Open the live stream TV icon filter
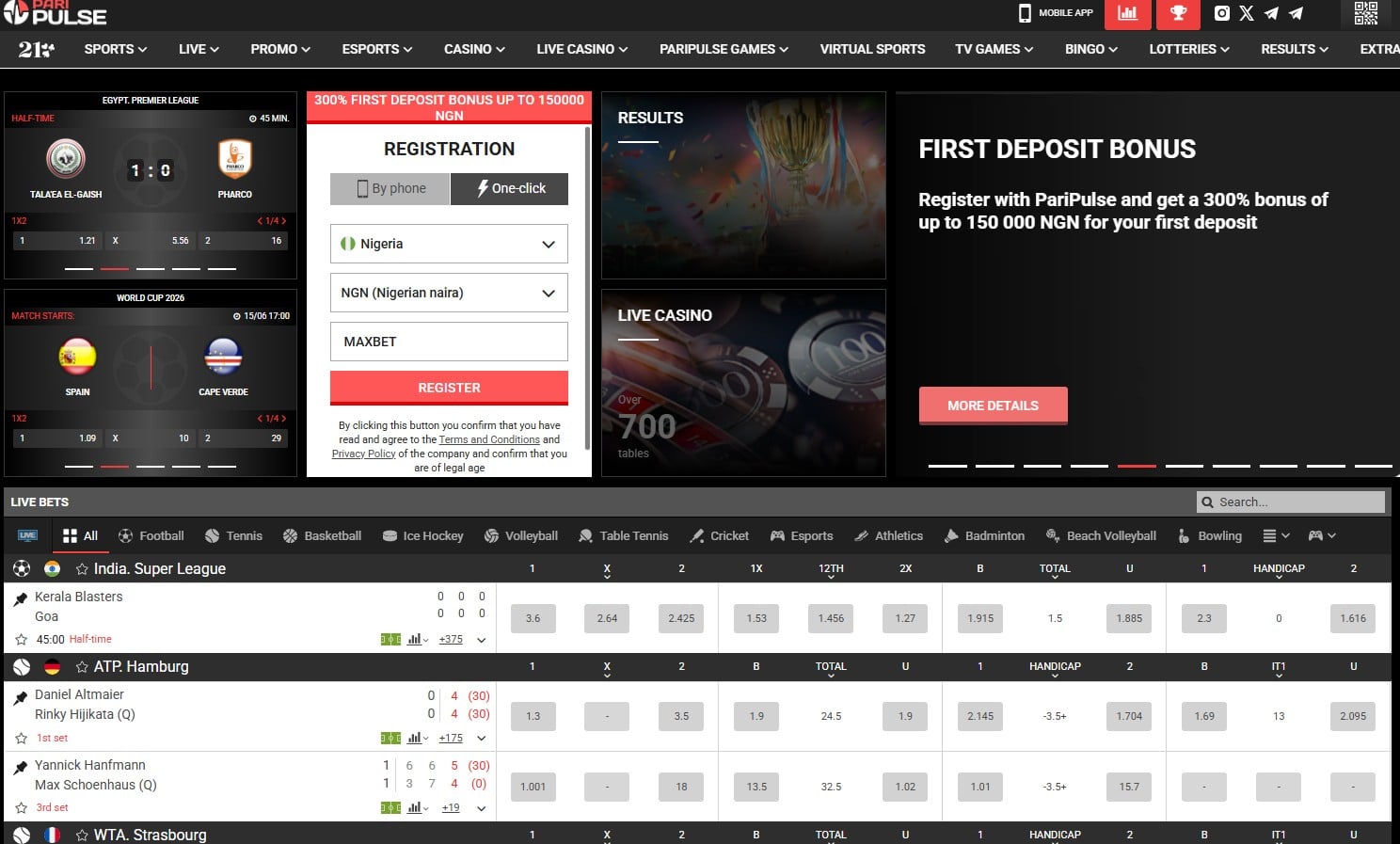 click(x=27, y=535)
